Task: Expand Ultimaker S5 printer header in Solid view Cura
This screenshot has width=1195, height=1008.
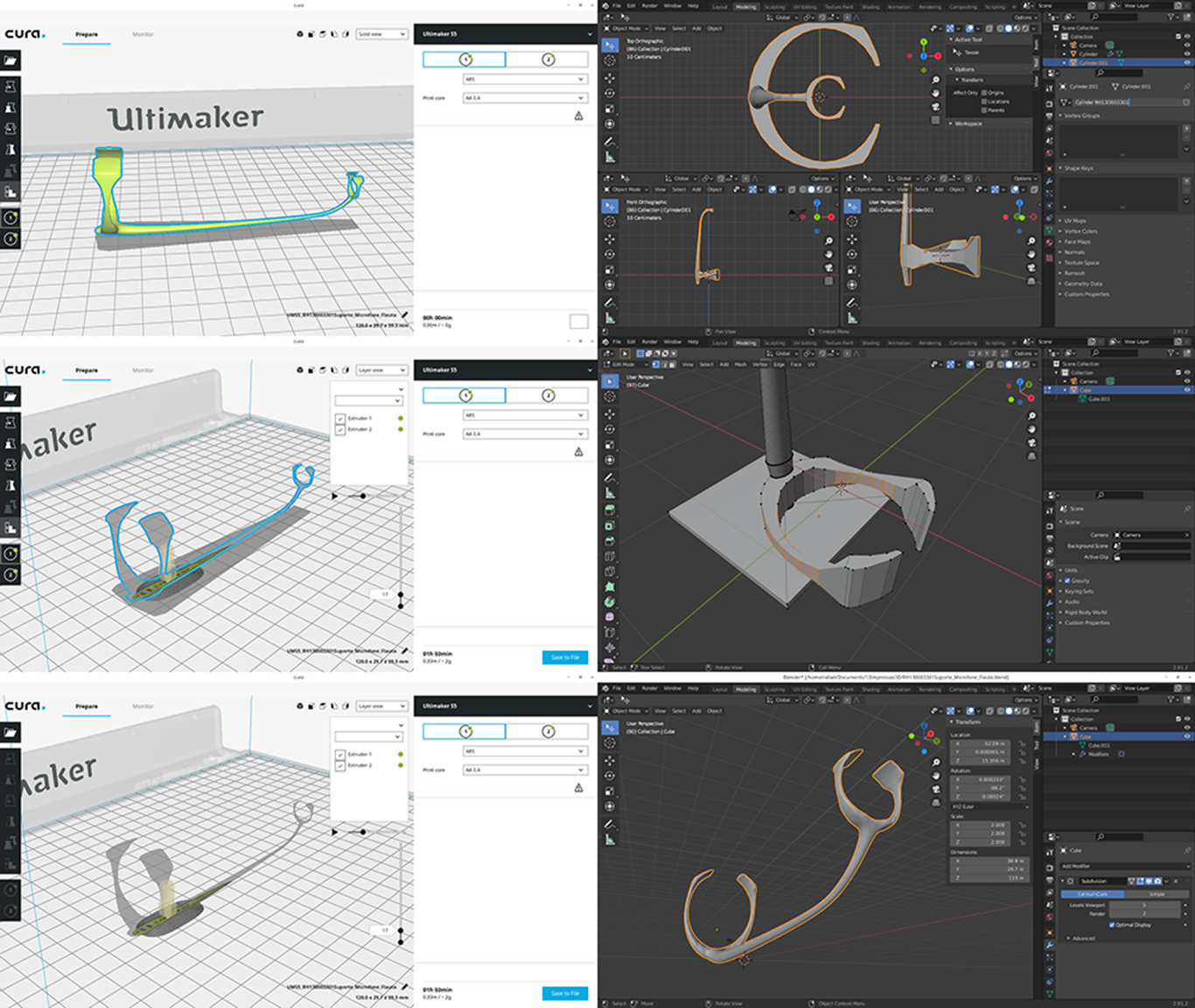Action: pos(505,34)
